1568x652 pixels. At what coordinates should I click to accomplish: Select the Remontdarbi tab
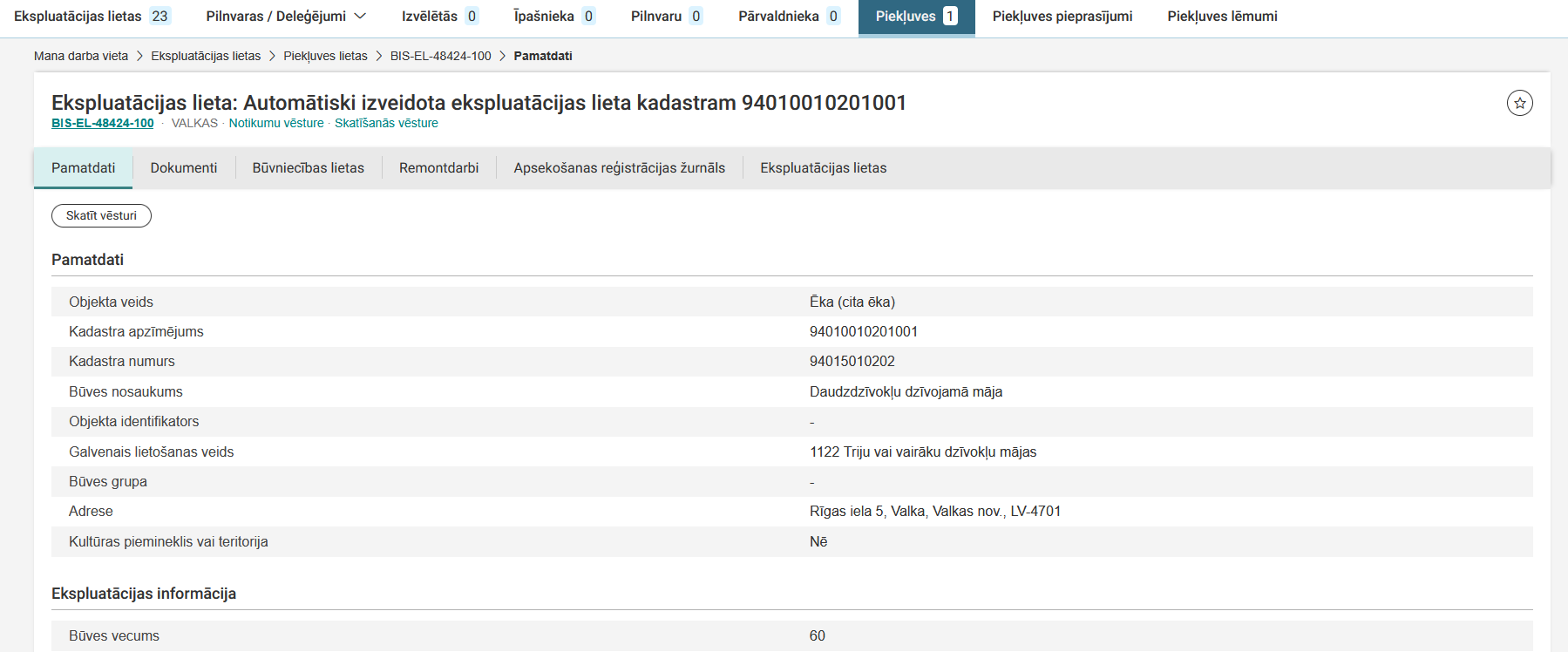pos(438,167)
